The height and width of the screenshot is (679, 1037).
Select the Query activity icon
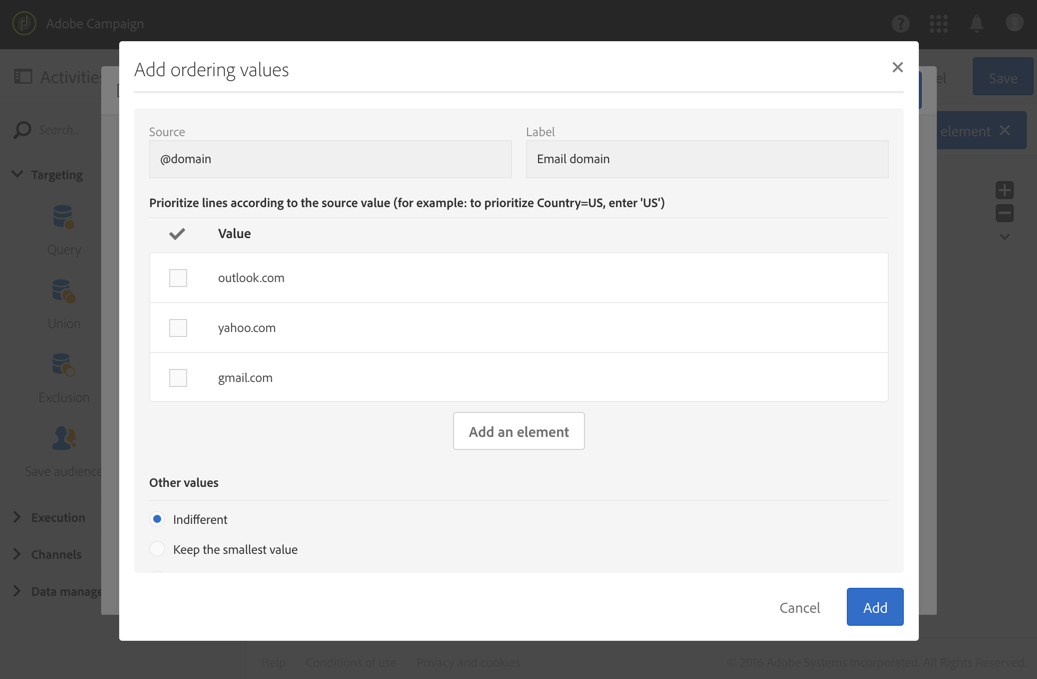[63, 217]
